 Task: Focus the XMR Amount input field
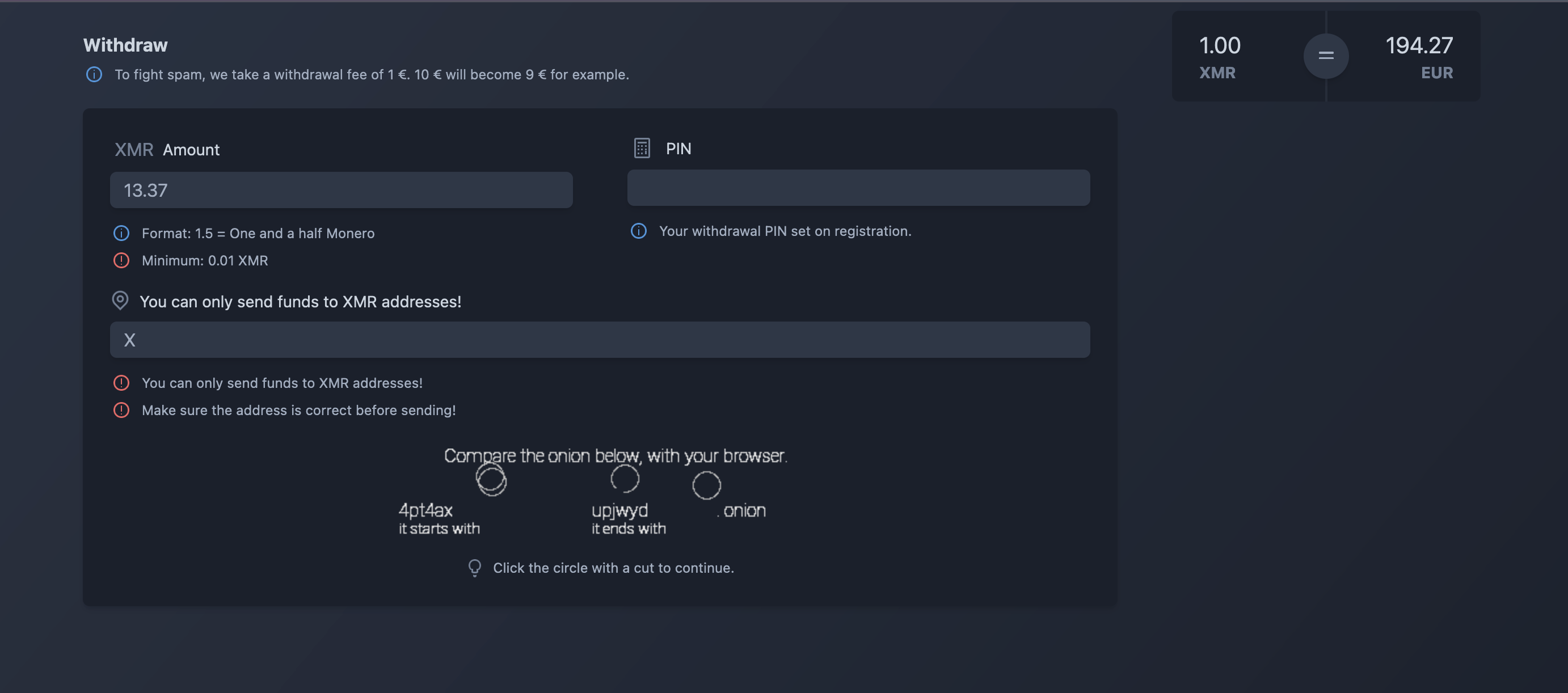pos(341,190)
